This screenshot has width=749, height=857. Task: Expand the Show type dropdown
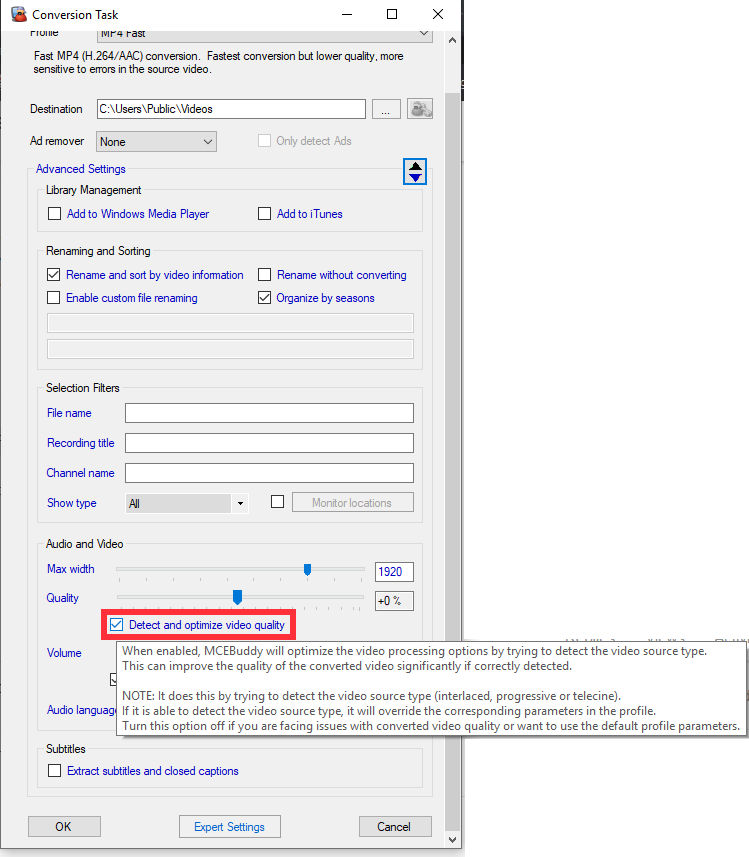point(186,504)
